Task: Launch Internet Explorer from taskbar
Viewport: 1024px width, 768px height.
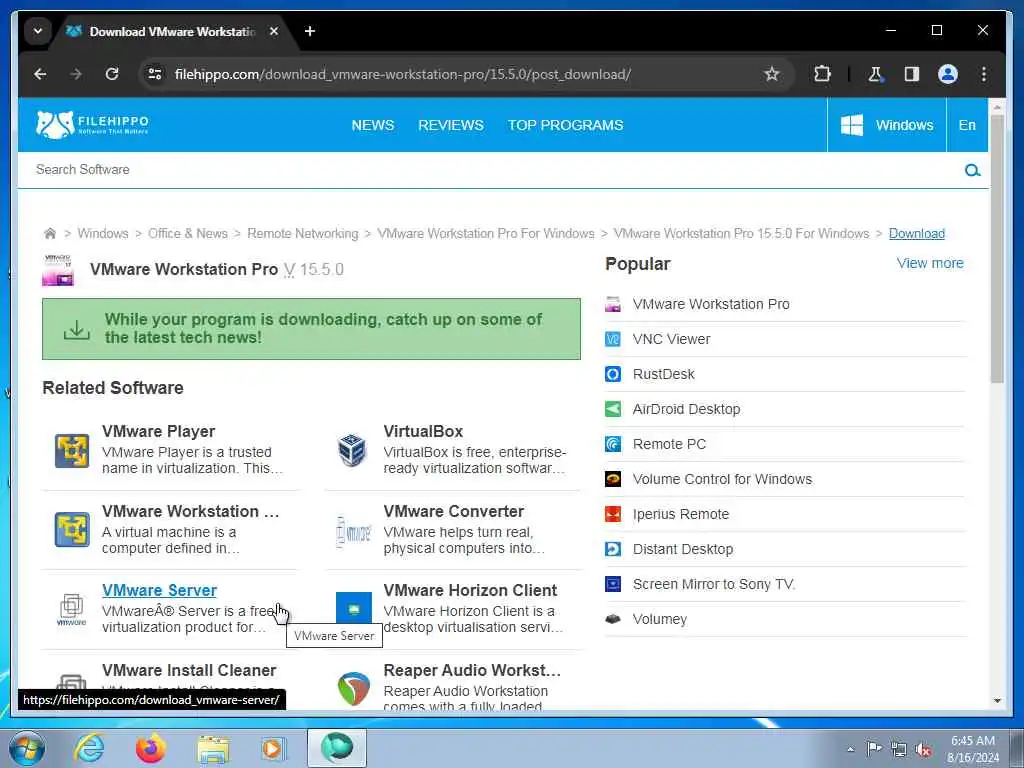Action: (x=89, y=748)
